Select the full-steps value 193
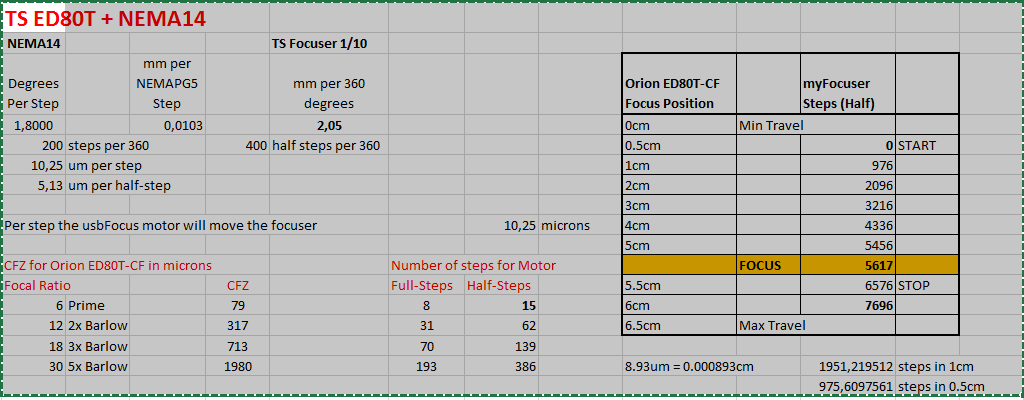1024x400 pixels. pos(426,365)
